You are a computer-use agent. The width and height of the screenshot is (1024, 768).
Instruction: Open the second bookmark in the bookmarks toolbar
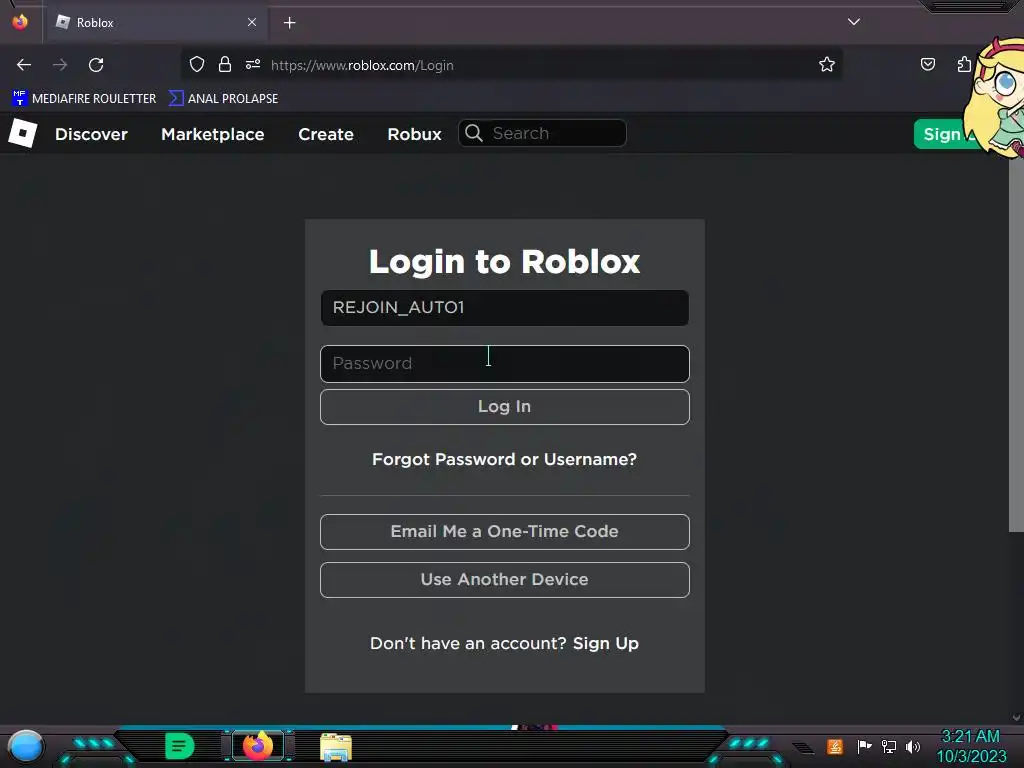tap(223, 99)
